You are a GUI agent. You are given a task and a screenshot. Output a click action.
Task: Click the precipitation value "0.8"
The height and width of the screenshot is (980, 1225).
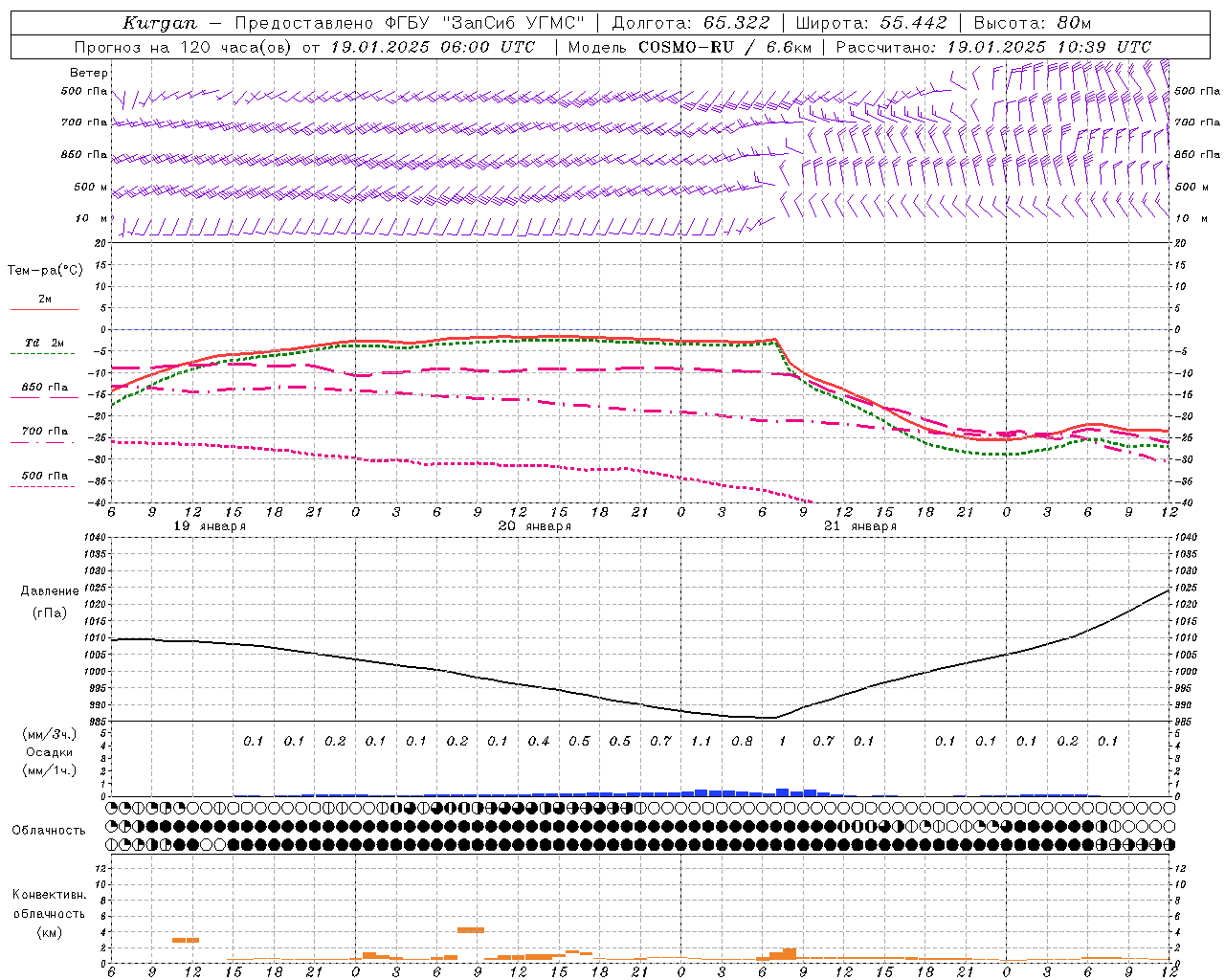742,741
